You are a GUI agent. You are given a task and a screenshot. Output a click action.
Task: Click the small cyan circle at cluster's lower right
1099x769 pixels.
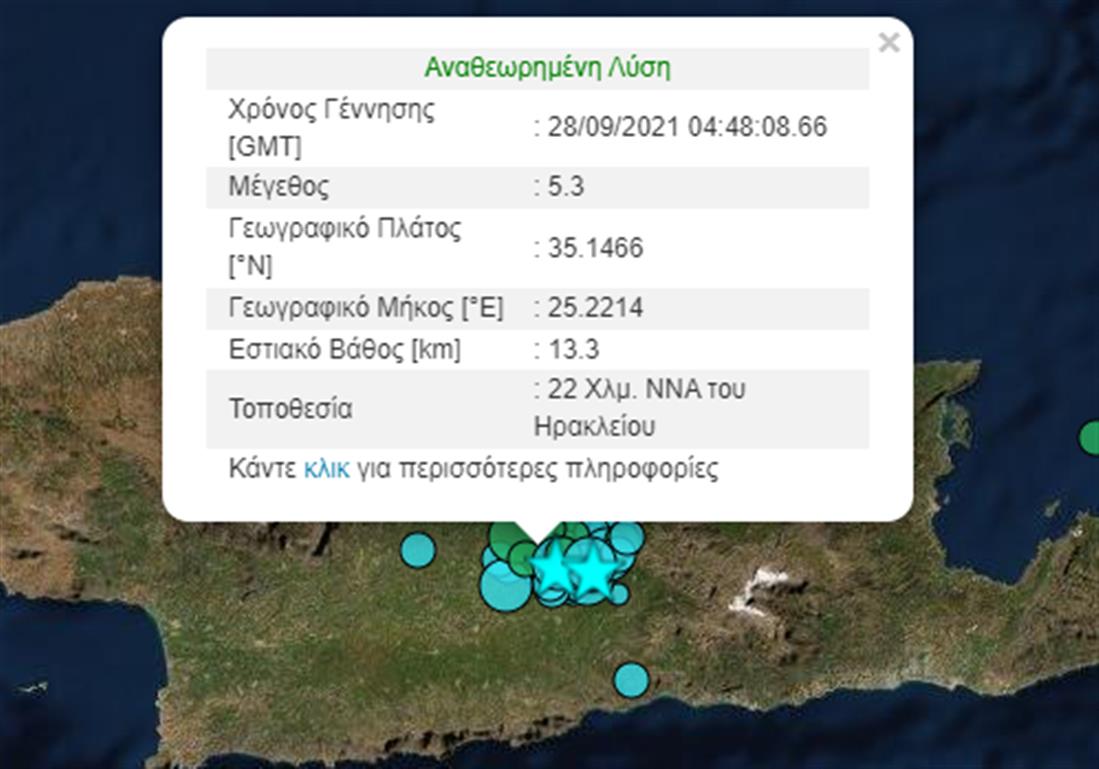tap(619, 594)
